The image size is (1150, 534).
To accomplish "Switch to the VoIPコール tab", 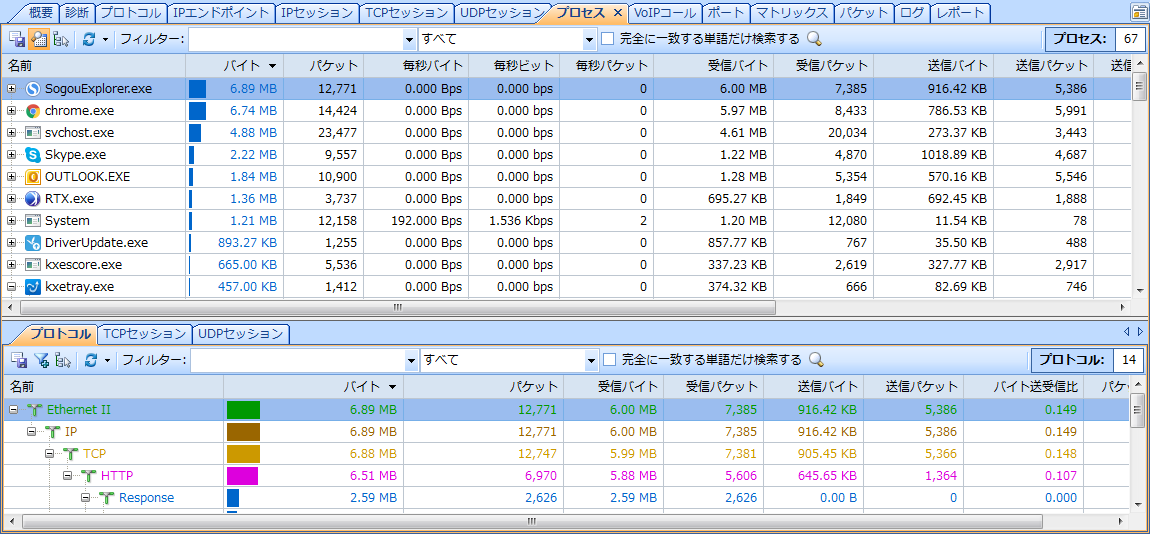I will [x=664, y=13].
